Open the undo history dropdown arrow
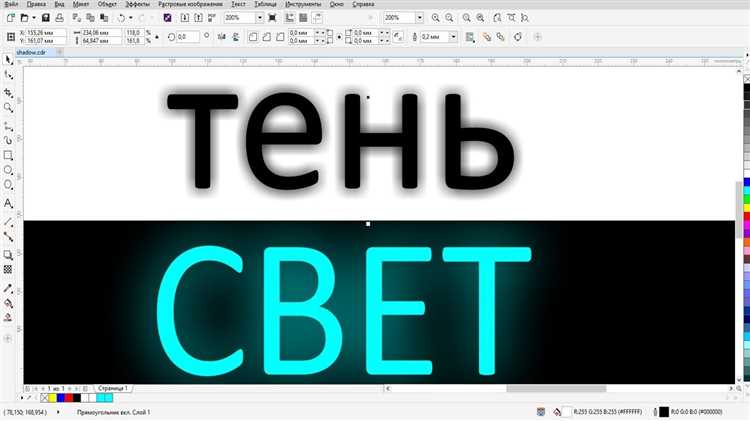Viewport: 750px width, 421px height. click(131, 18)
